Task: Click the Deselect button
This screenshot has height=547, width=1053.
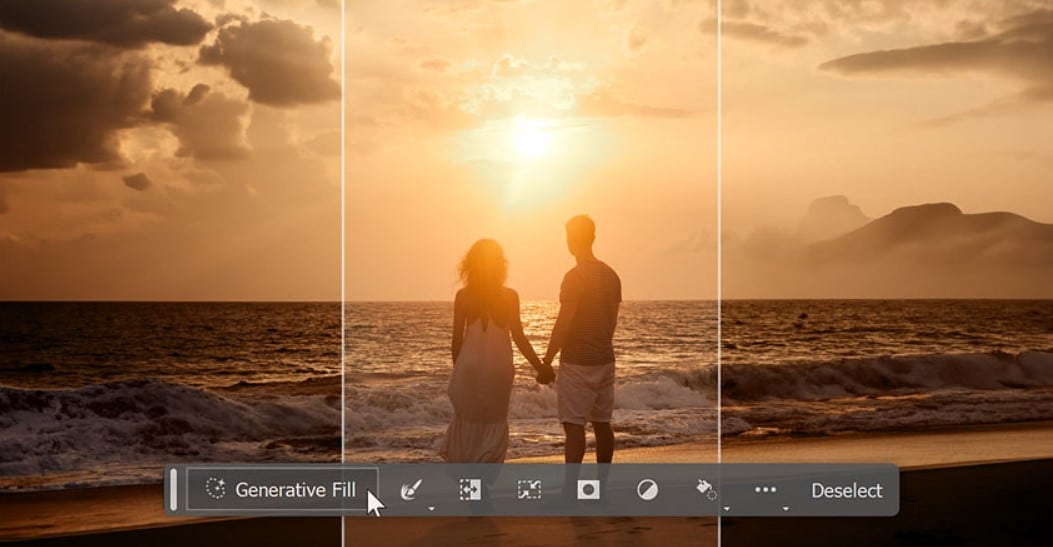Action: pos(847,491)
